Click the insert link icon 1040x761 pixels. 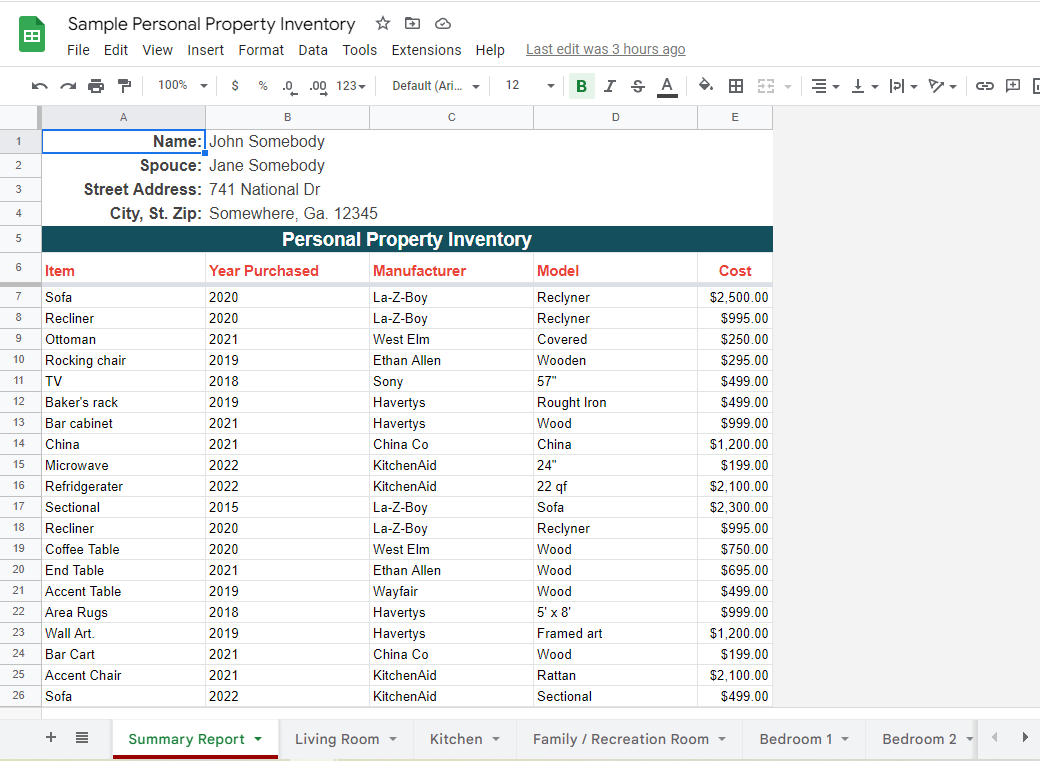point(985,86)
